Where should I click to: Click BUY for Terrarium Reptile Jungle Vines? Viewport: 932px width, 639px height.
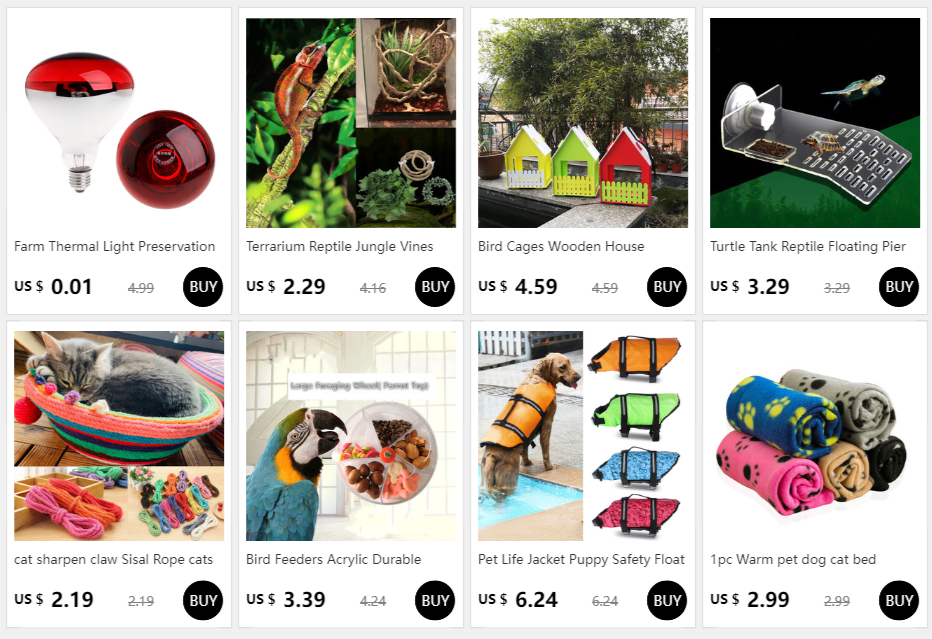click(434, 287)
